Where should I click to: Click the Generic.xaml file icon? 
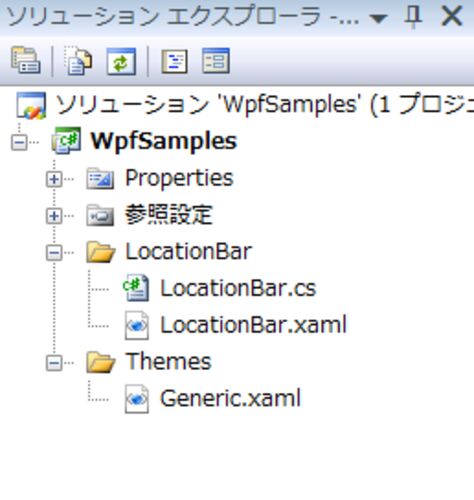137,399
